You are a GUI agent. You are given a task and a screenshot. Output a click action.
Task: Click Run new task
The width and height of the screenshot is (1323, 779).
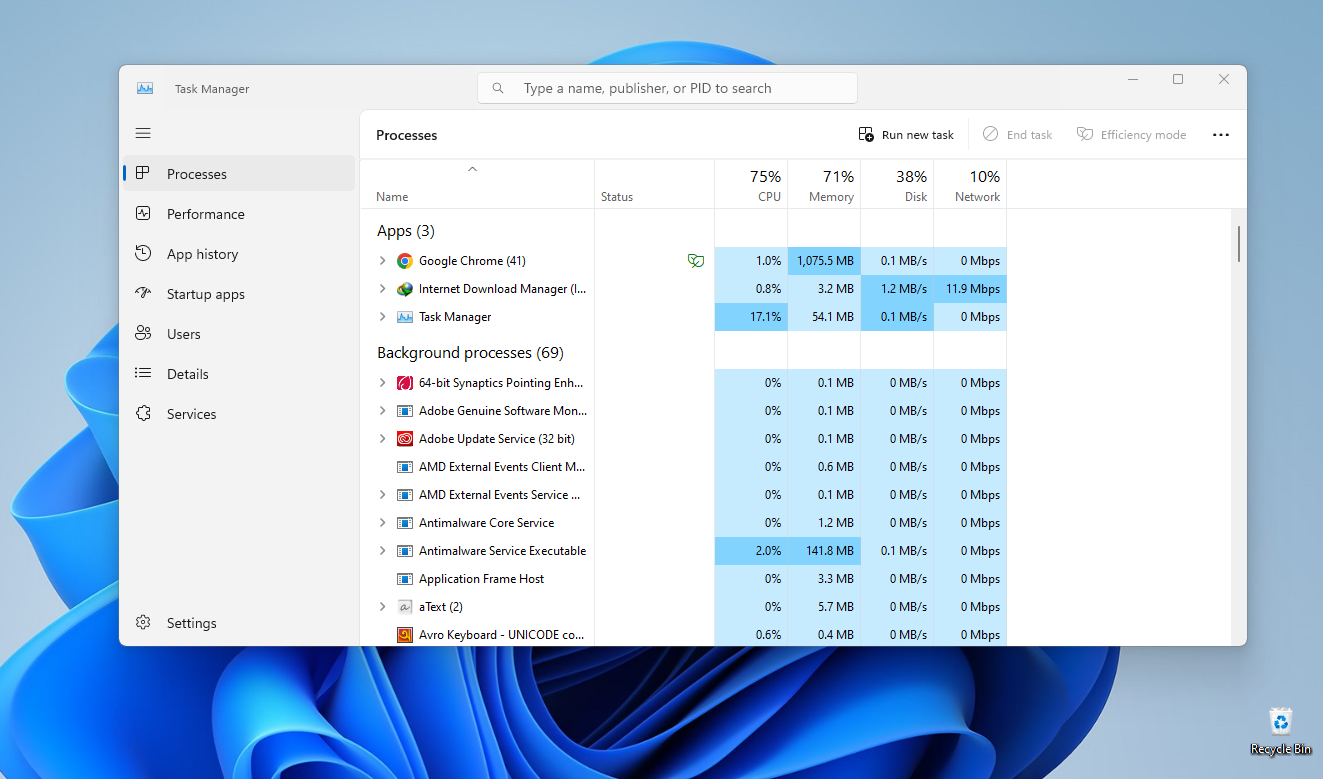pyautogui.click(x=906, y=135)
